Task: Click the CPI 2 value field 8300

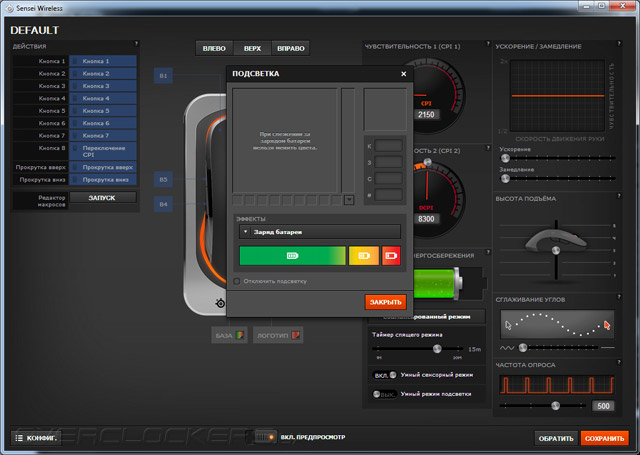Action: (x=426, y=219)
